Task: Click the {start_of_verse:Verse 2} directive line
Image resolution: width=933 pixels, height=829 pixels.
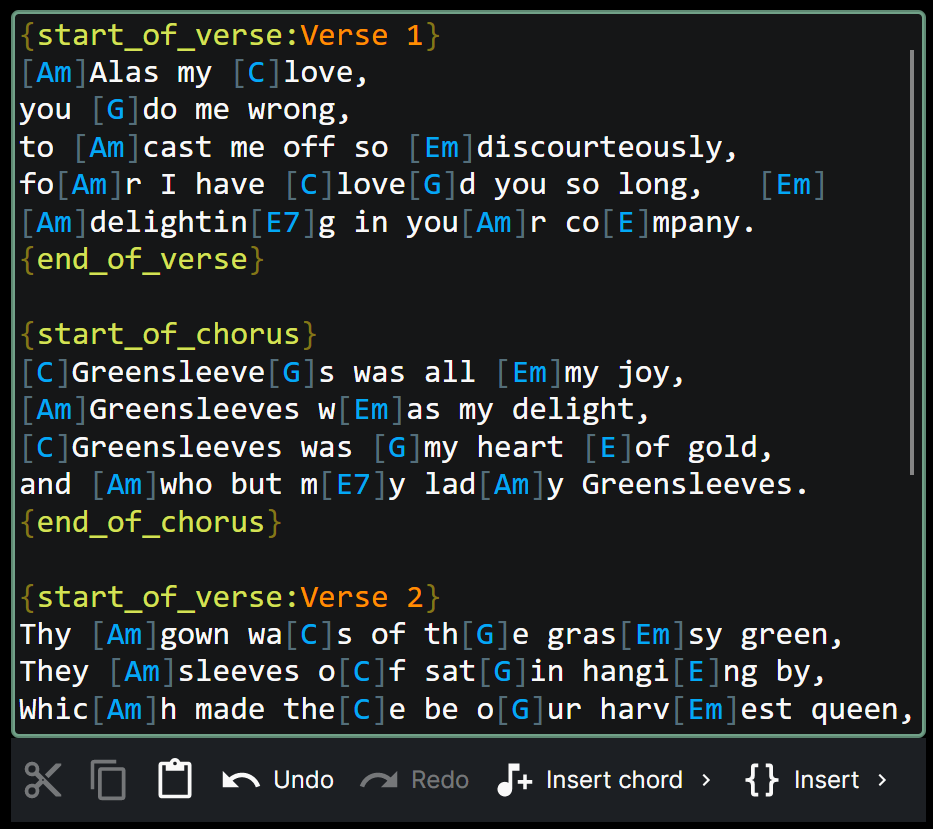Action: tap(230, 597)
